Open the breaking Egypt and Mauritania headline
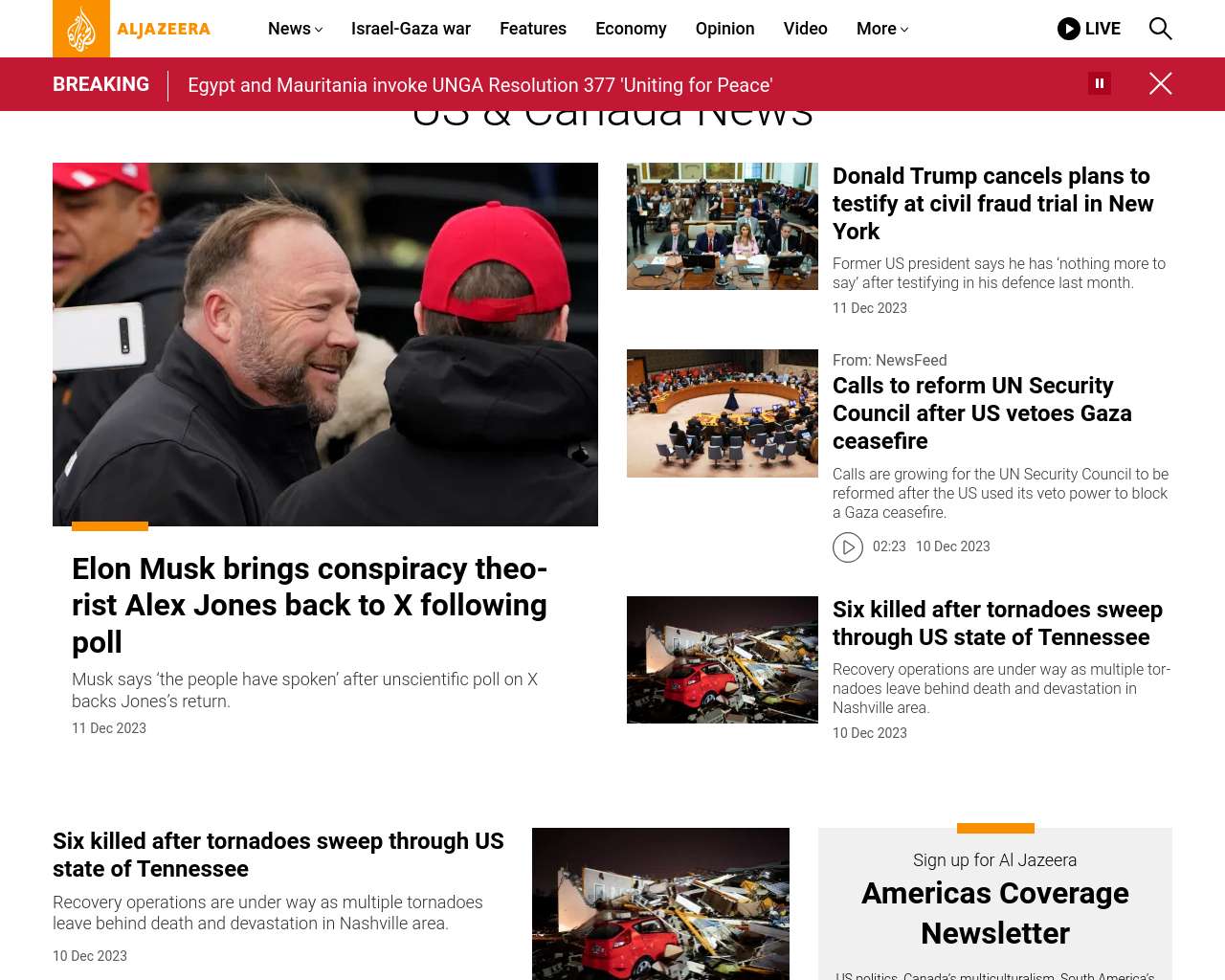Screen dimensions: 1225x980 click(480, 85)
